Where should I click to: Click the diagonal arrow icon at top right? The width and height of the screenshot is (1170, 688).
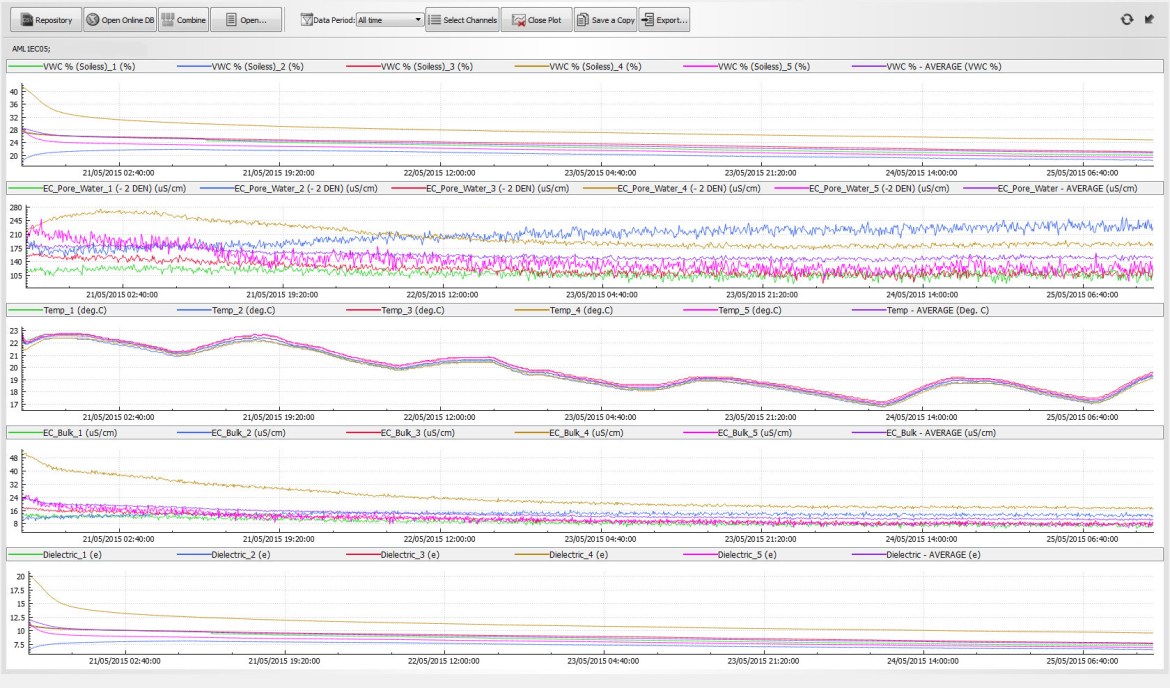(x=1149, y=19)
